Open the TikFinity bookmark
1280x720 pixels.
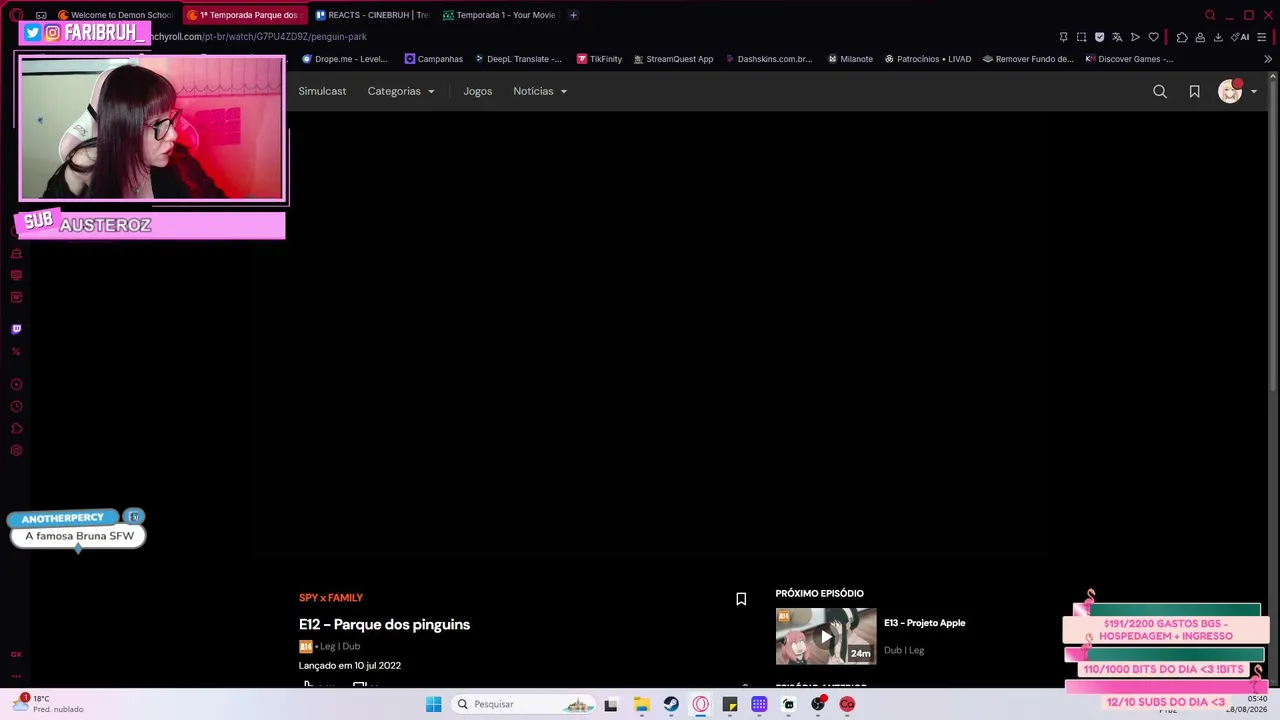click(599, 59)
